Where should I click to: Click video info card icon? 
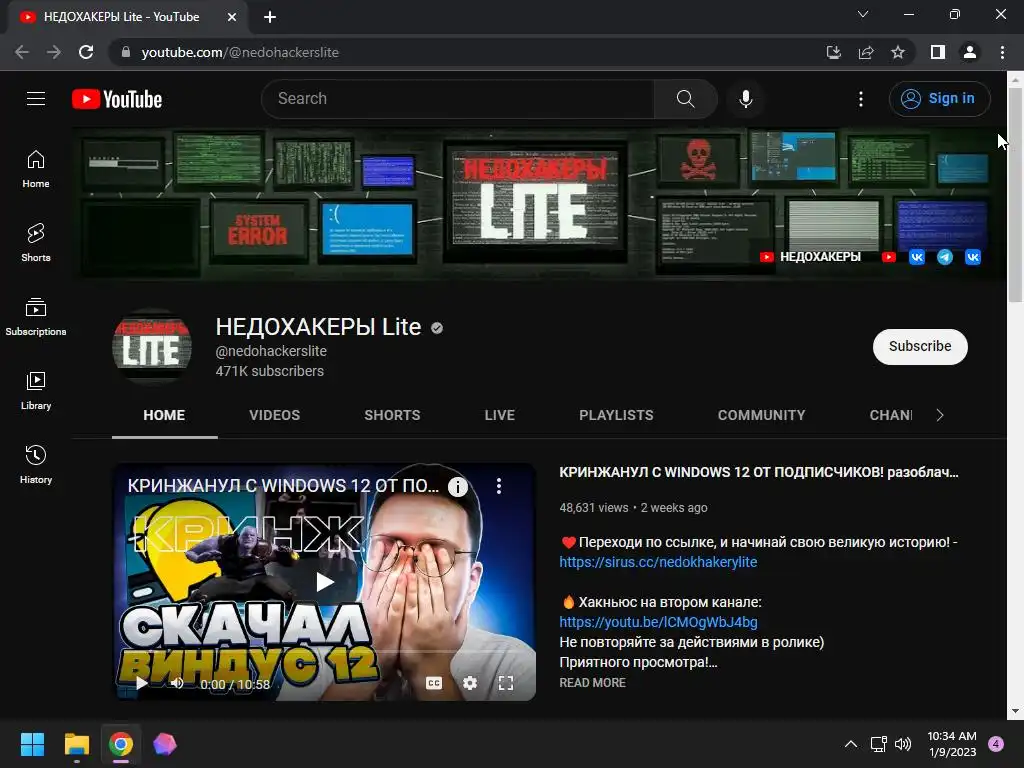pos(458,486)
